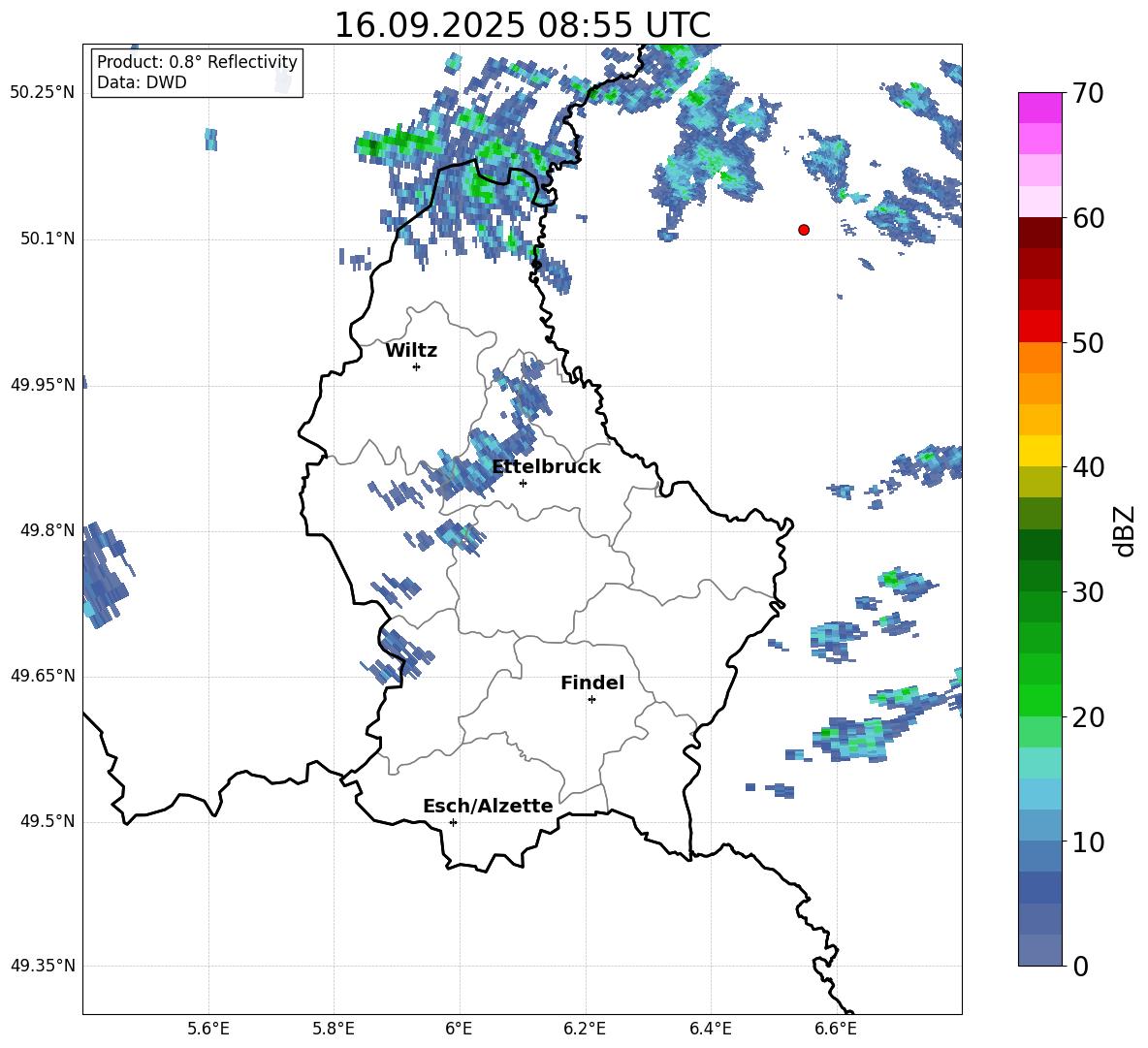
Task: Click the 20 dBZ colorbar label
Action: tap(1087, 717)
